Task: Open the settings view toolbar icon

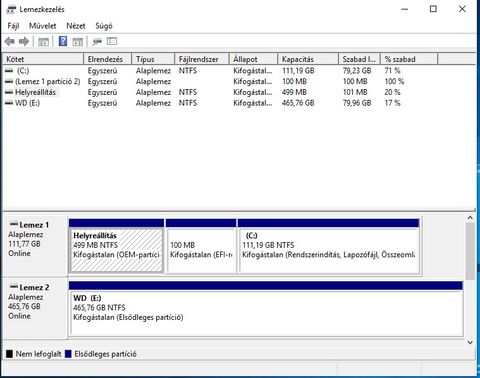Action: (x=112, y=41)
